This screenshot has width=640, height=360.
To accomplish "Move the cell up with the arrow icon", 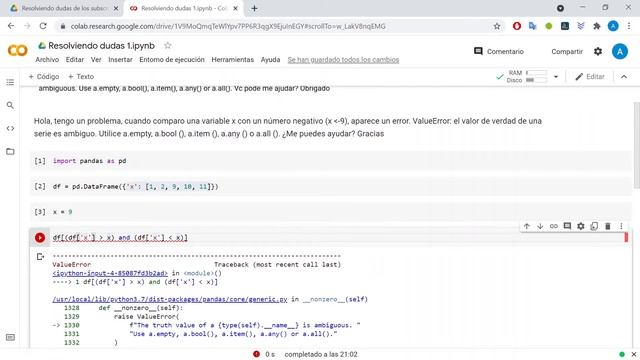I will pos(527,226).
